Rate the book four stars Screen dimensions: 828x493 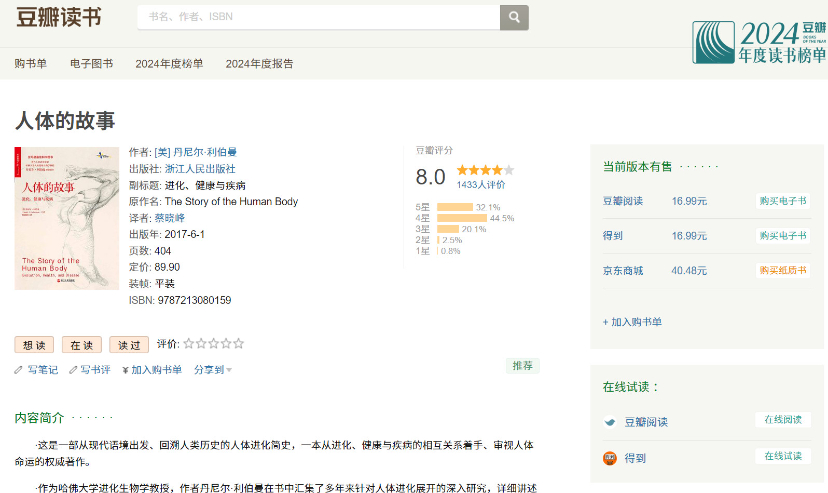point(226,344)
